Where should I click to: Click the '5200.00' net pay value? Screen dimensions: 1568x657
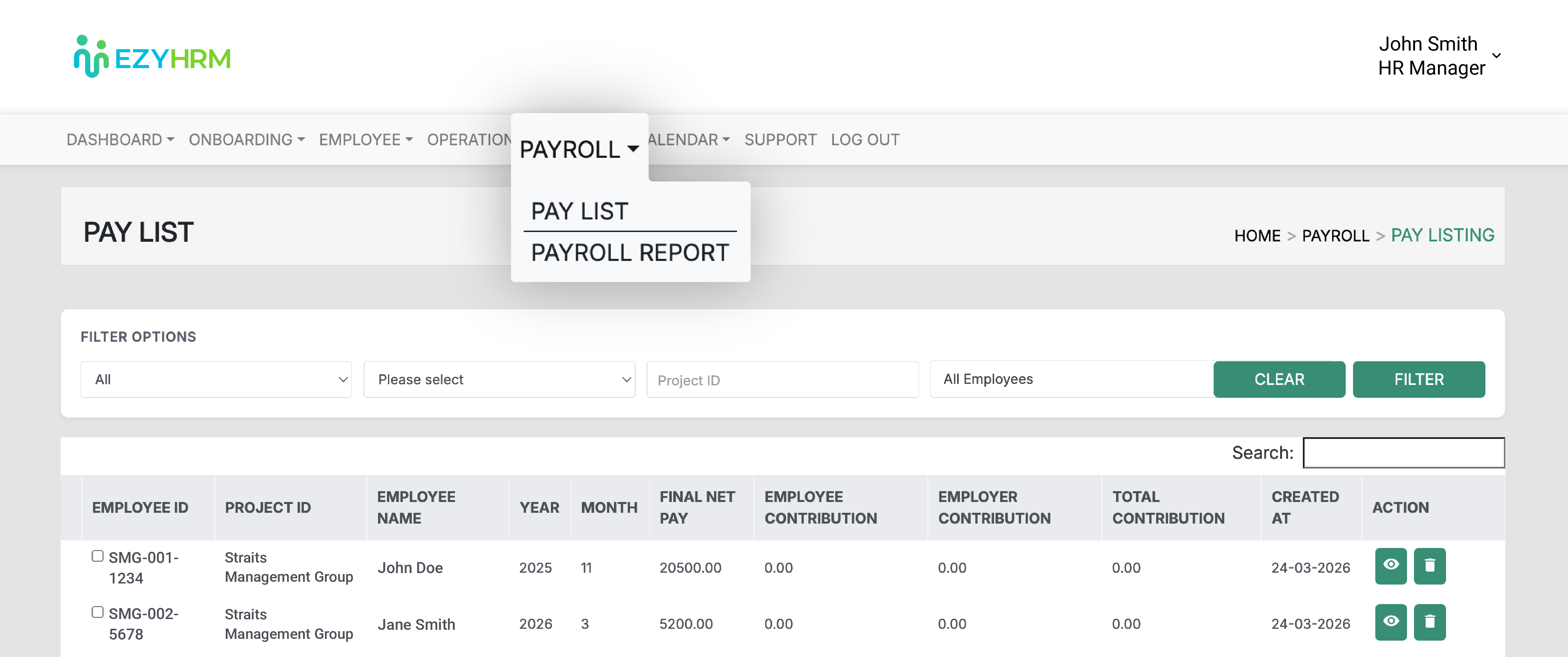686,624
